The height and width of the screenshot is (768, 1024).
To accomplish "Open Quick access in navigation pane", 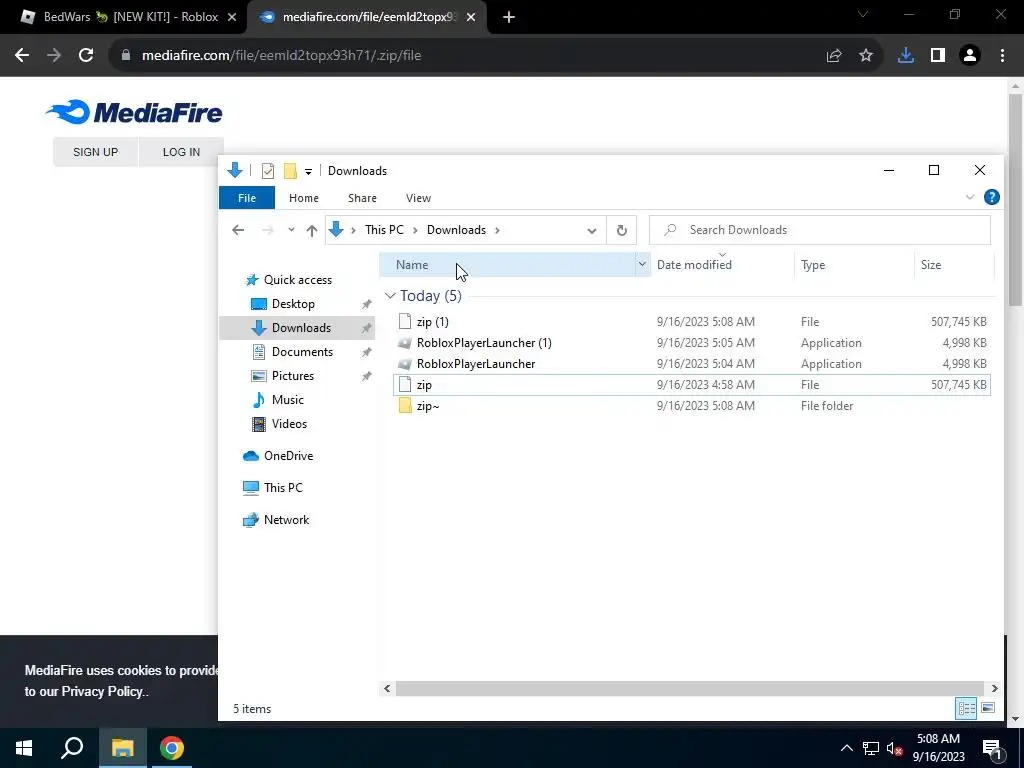I will click(x=298, y=280).
